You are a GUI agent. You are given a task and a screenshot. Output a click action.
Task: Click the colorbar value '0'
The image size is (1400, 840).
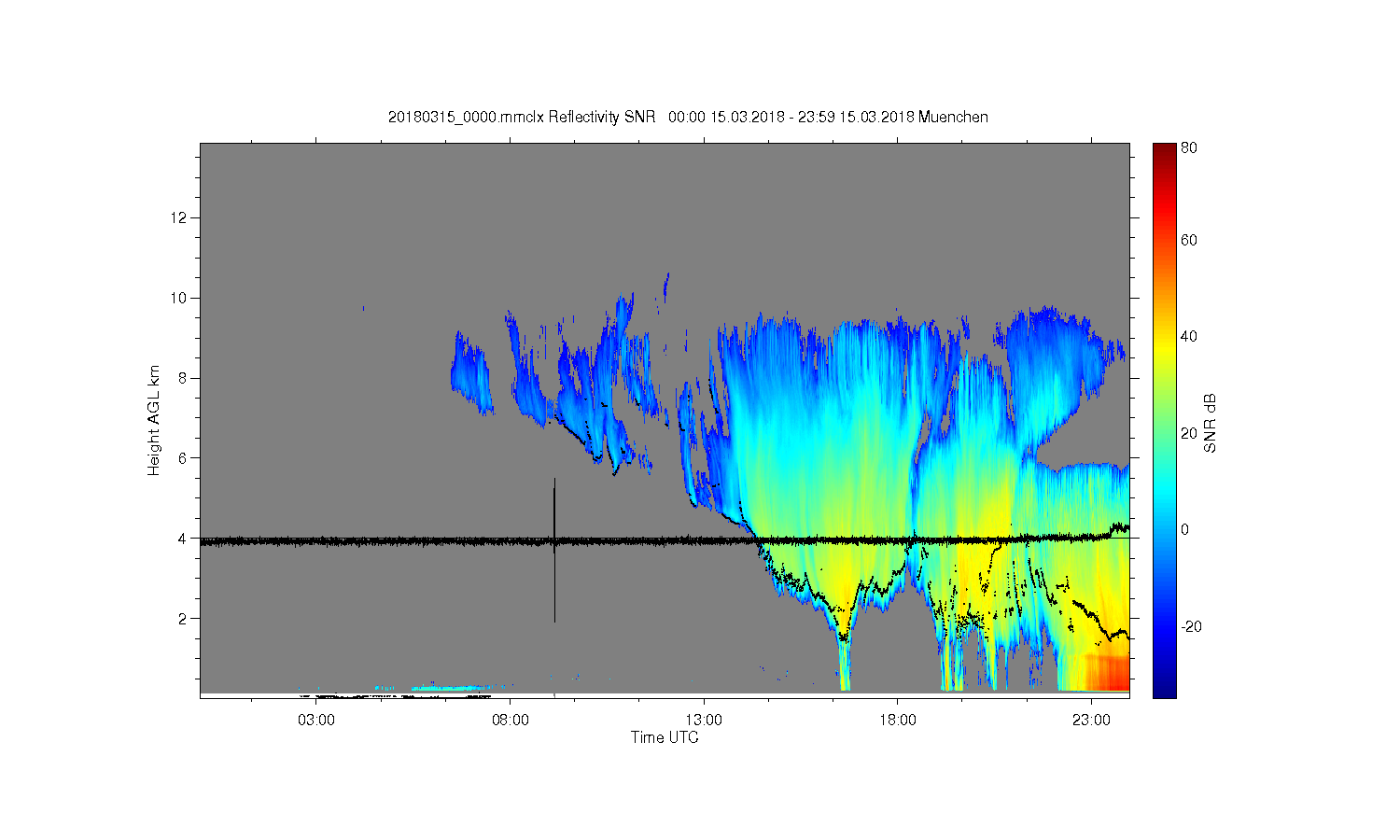[1185, 529]
